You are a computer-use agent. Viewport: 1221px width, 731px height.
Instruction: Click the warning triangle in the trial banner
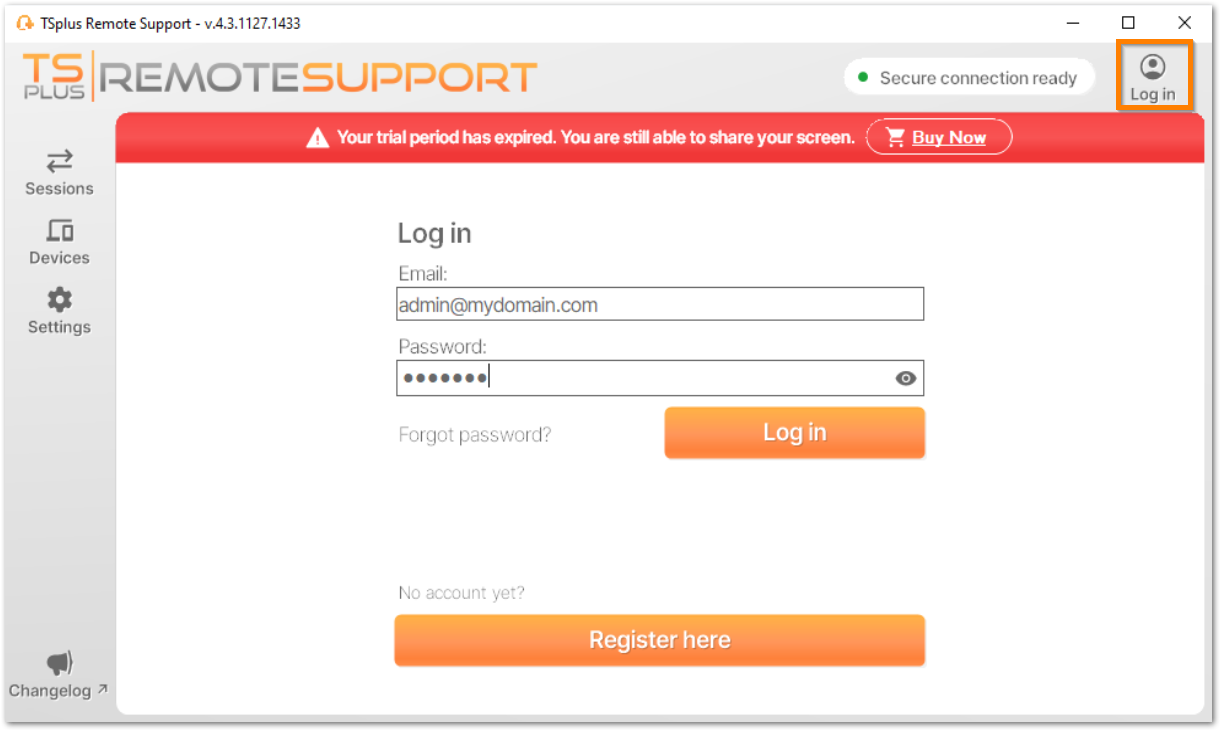[x=320, y=136]
